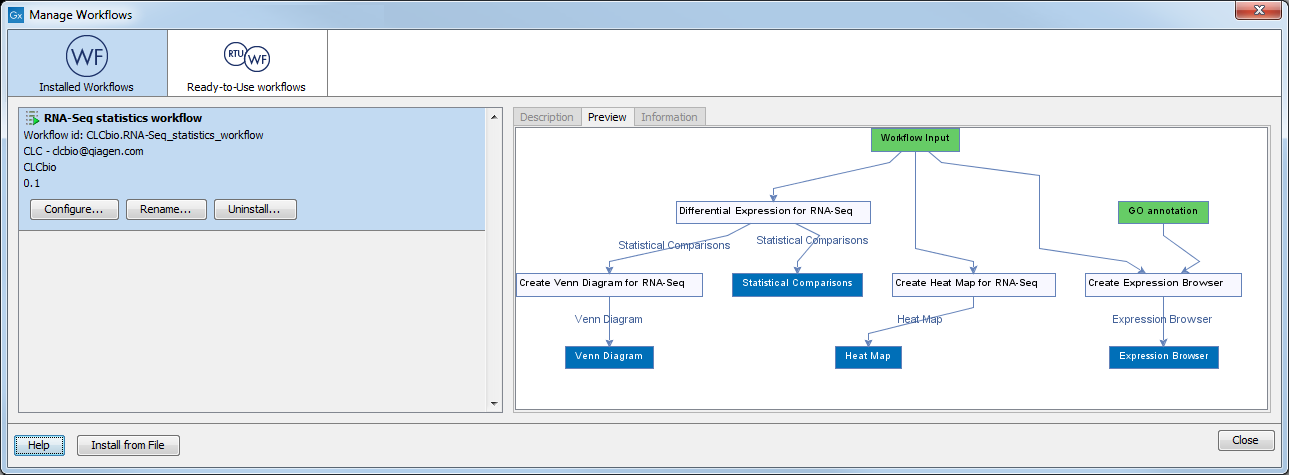Click the Workflow id text line
The height and width of the screenshot is (475, 1289).
tap(143, 135)
